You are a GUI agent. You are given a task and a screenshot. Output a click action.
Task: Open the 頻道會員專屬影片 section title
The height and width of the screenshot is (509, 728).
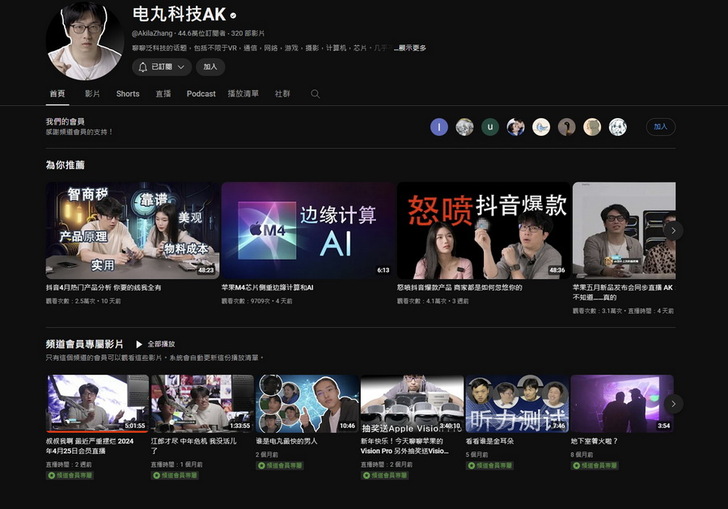[x=84, y=344]
